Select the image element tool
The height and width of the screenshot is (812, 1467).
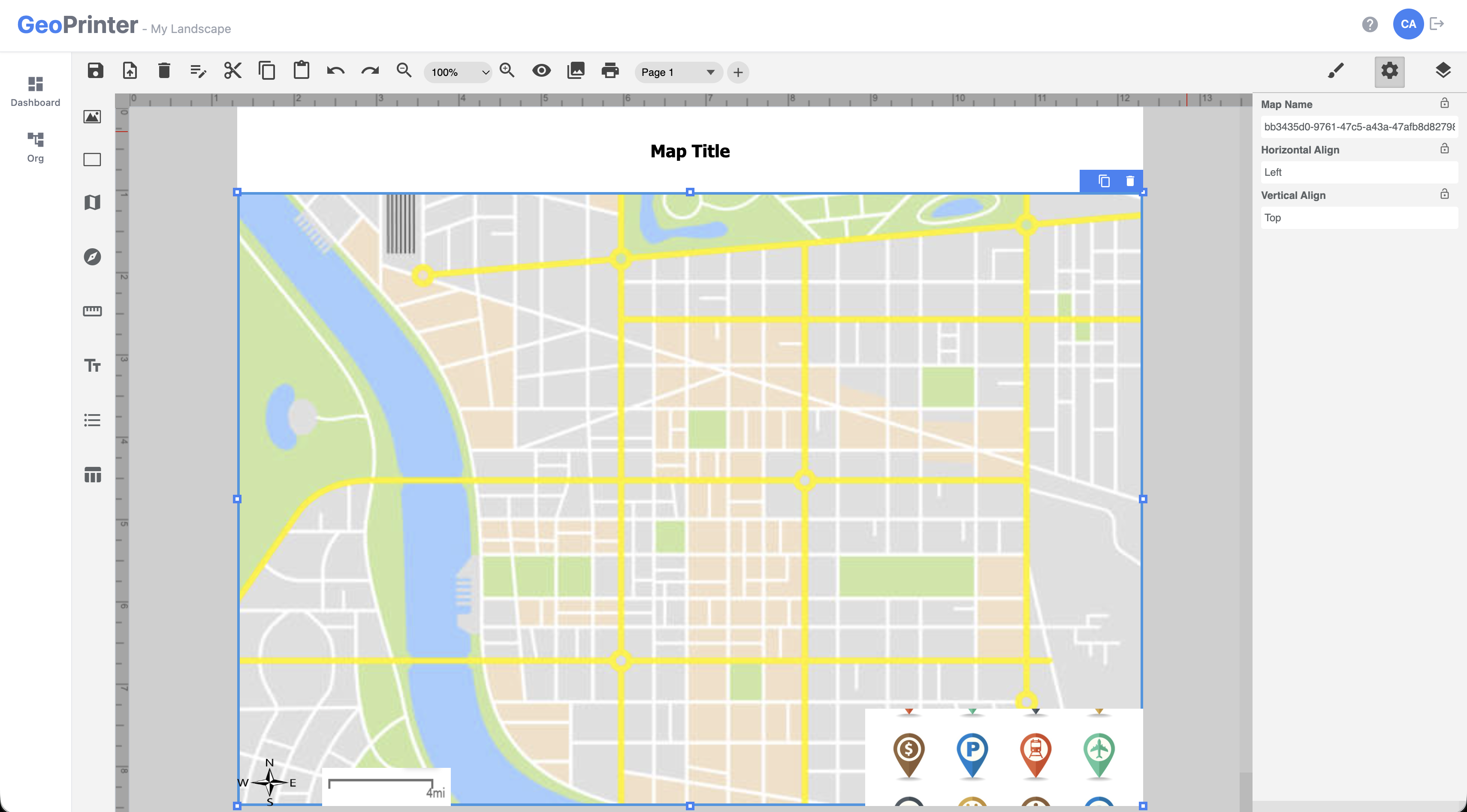coord(92,117)
